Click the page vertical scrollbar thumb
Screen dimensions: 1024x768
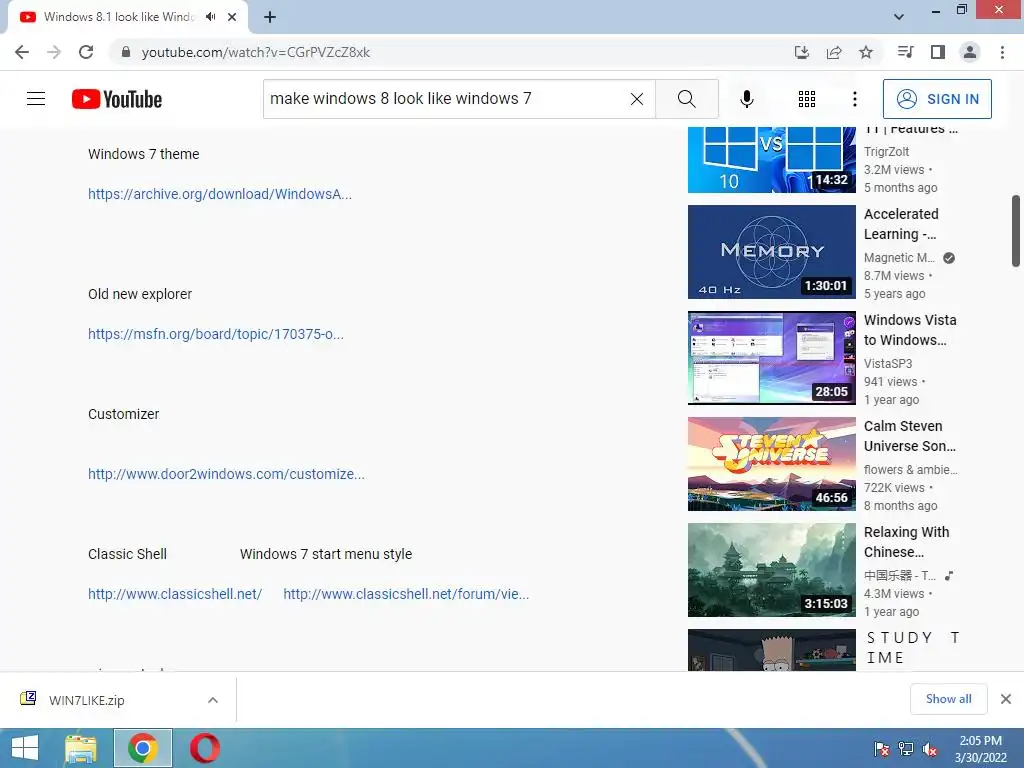tap(1016, 231)
